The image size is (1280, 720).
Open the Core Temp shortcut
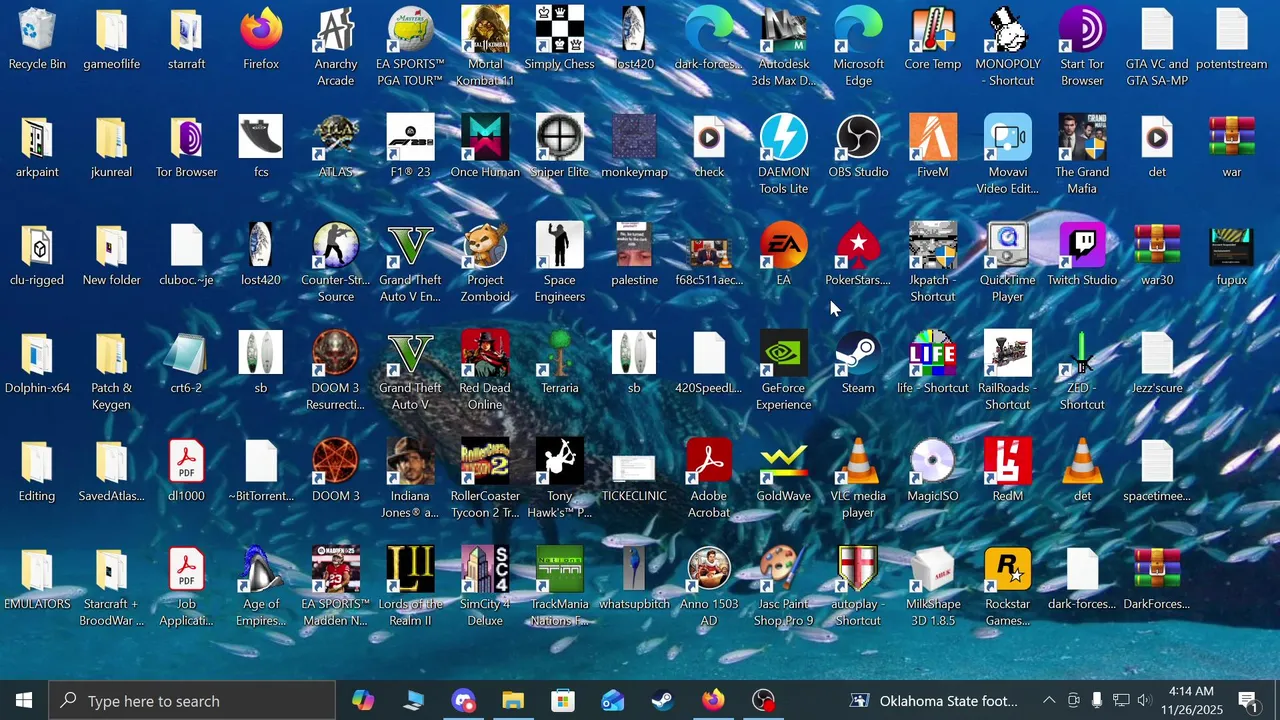(933, 40)
